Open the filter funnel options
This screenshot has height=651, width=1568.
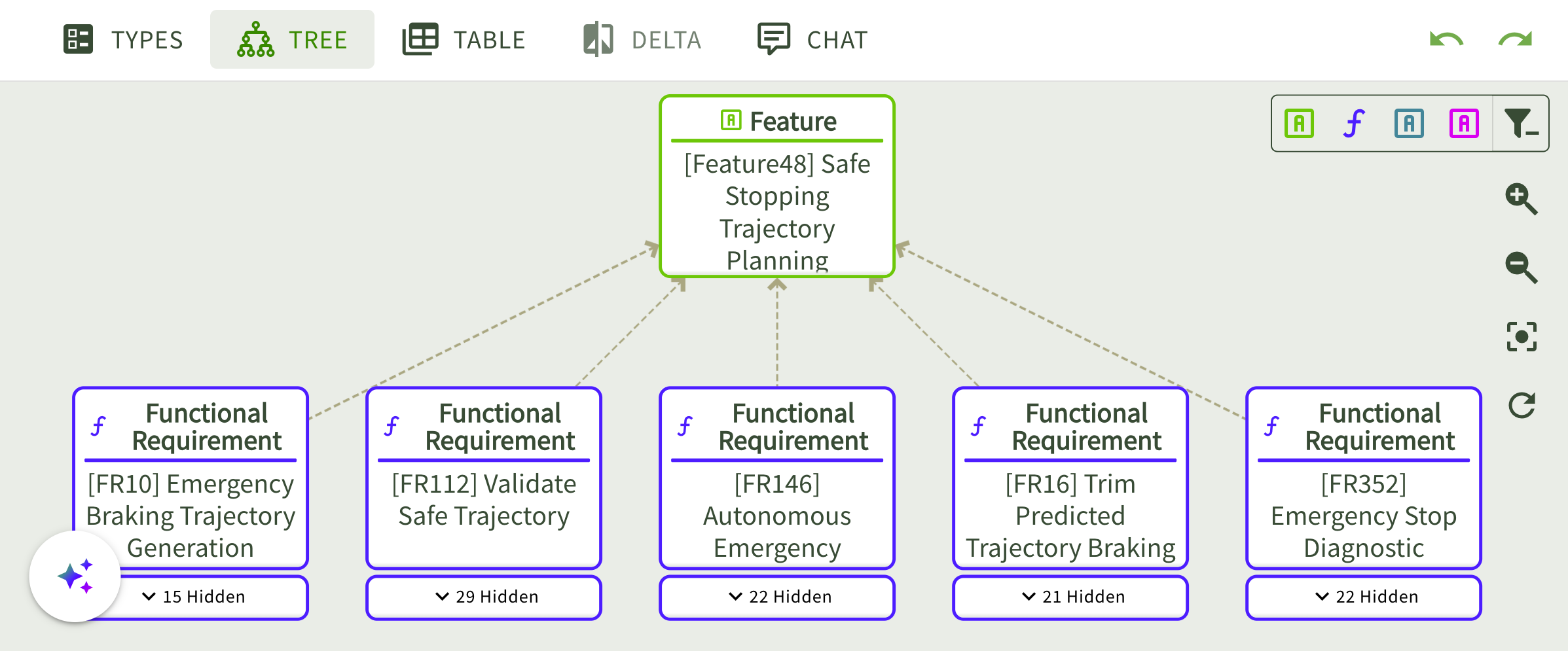pos(1520,124)
